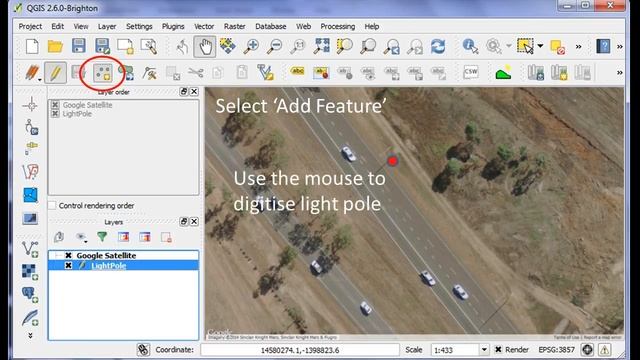Select the Identify Features tool
The image size is (640, 360).
(470, 46)
